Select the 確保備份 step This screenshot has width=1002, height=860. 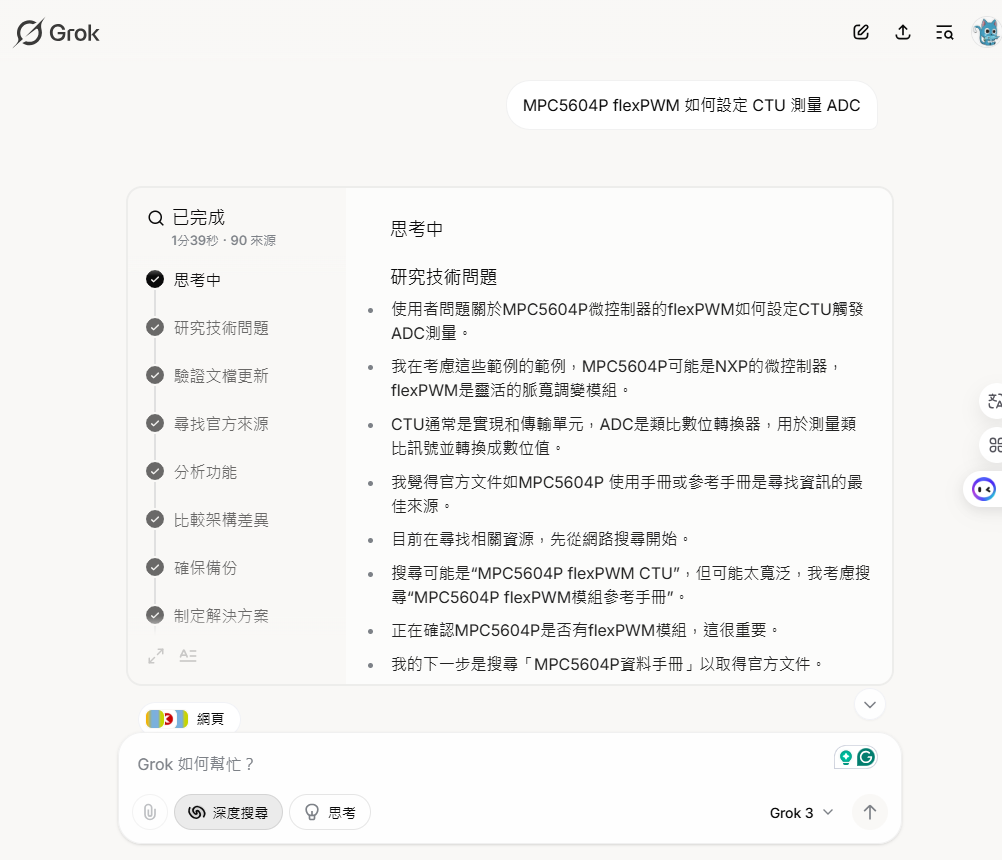205,567
